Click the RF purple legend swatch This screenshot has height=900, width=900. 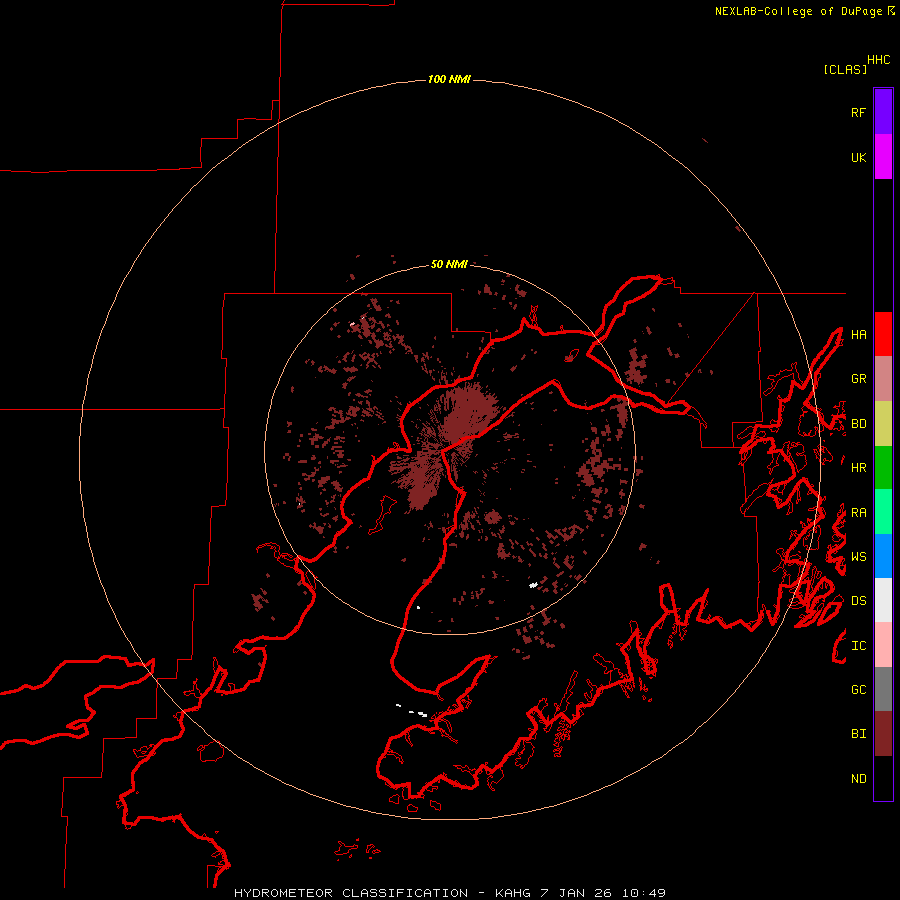coord(883,112)
